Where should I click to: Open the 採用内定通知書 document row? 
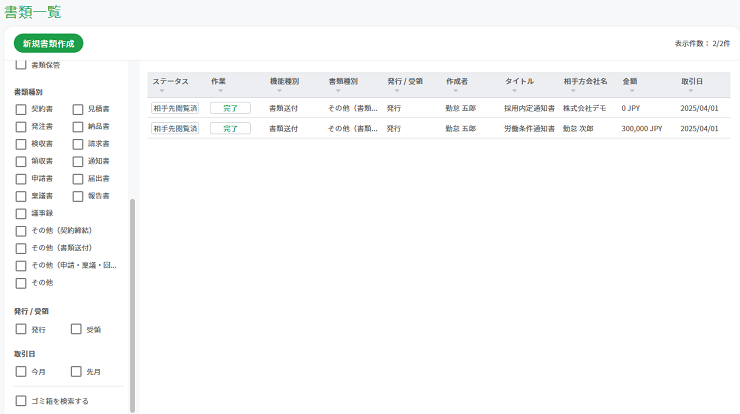(x=529, y=107)
